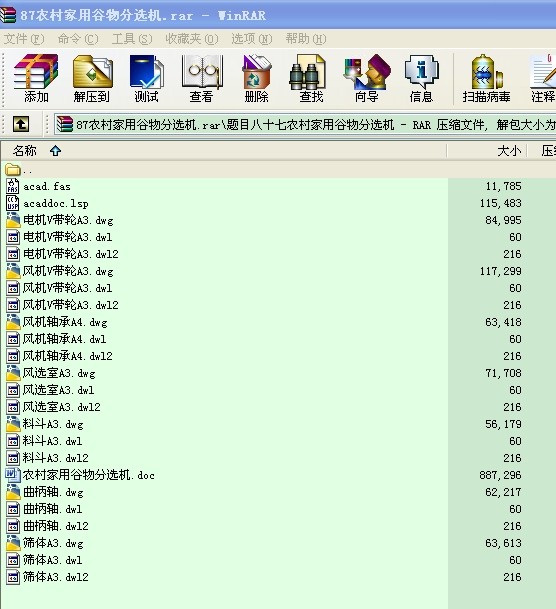Run the 测试 (Test) archive tool

pos(146,79)
